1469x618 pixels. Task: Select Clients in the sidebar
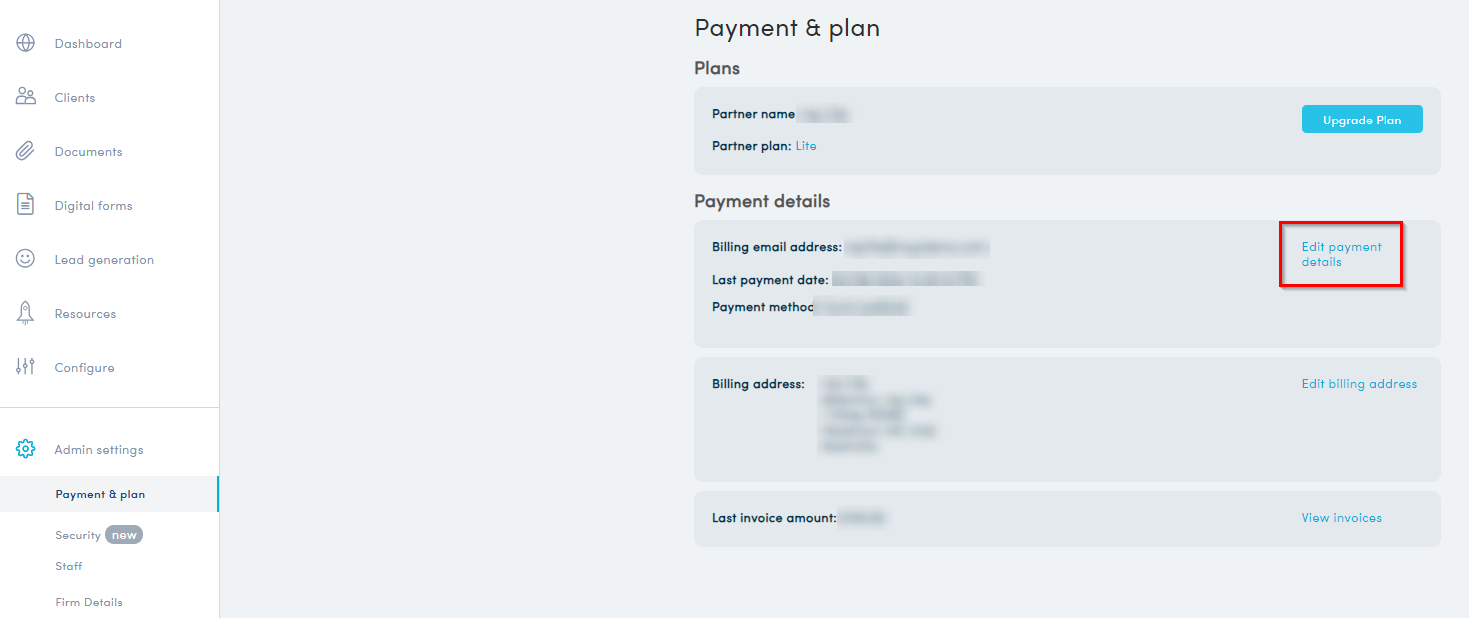(x=75, y=98)
